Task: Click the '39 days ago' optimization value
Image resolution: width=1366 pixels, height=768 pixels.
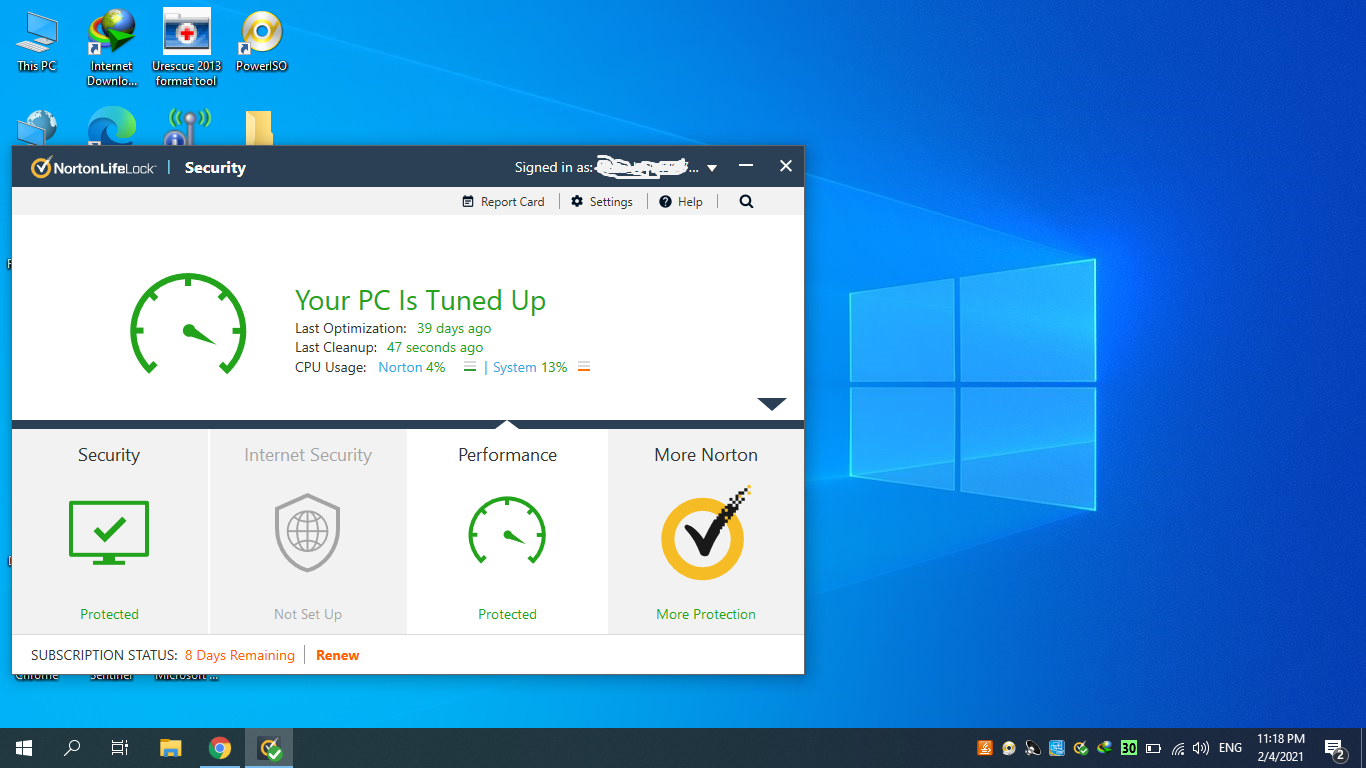Action: [454, 328]
